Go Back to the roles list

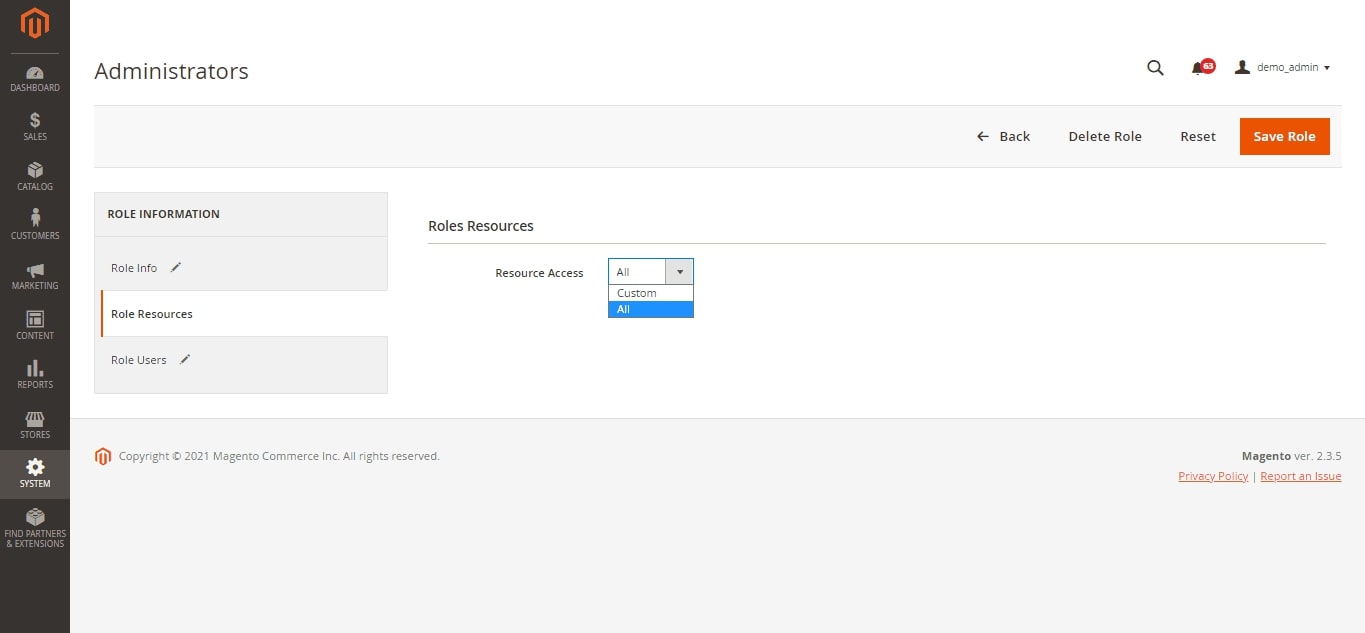pos(1003,136)
